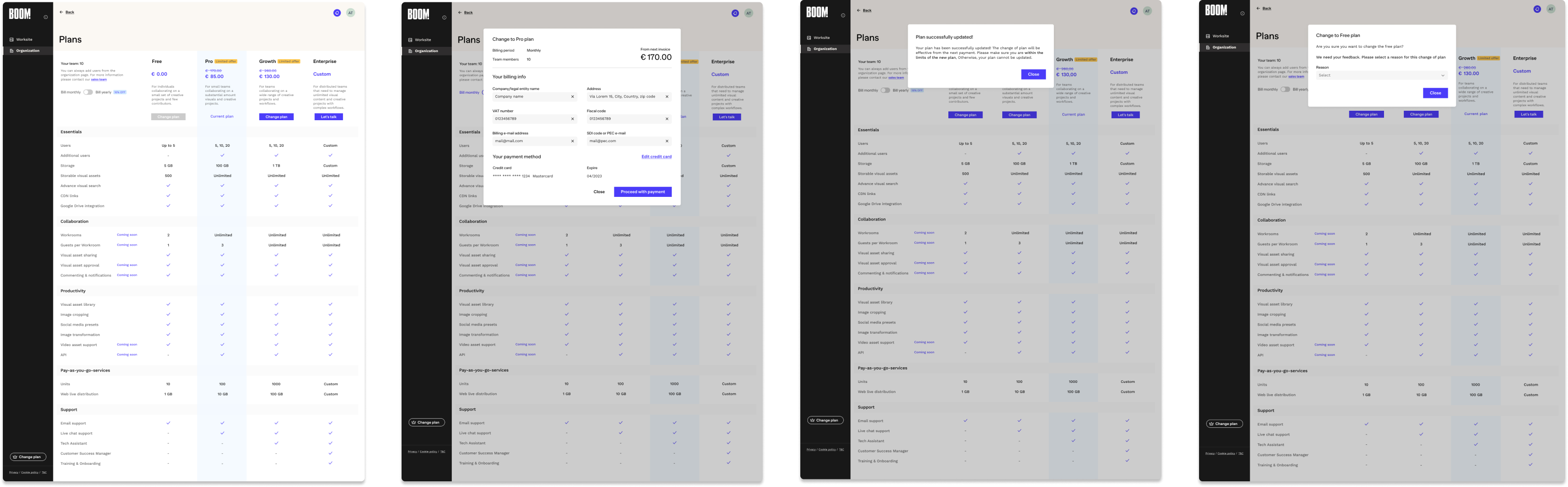Clear the Billing e-mail address field

point(572,141)
